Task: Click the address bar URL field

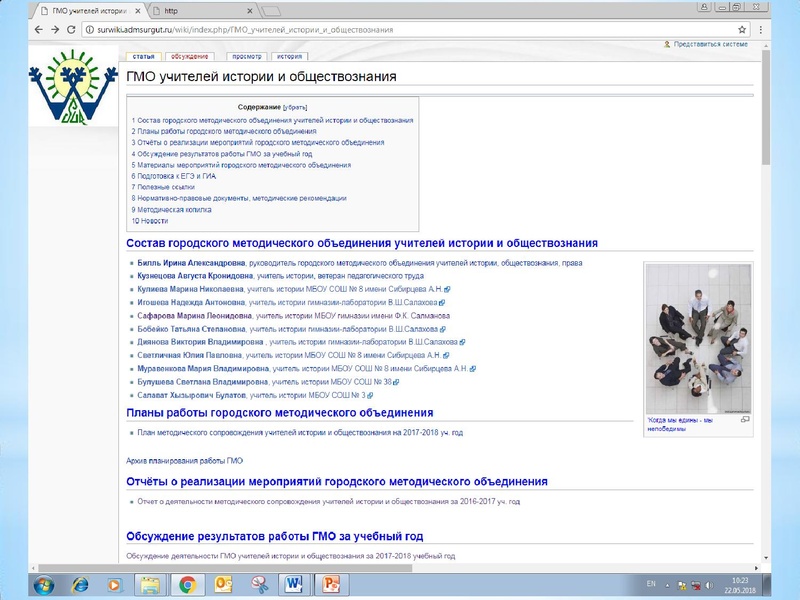Action: [400, 30]
